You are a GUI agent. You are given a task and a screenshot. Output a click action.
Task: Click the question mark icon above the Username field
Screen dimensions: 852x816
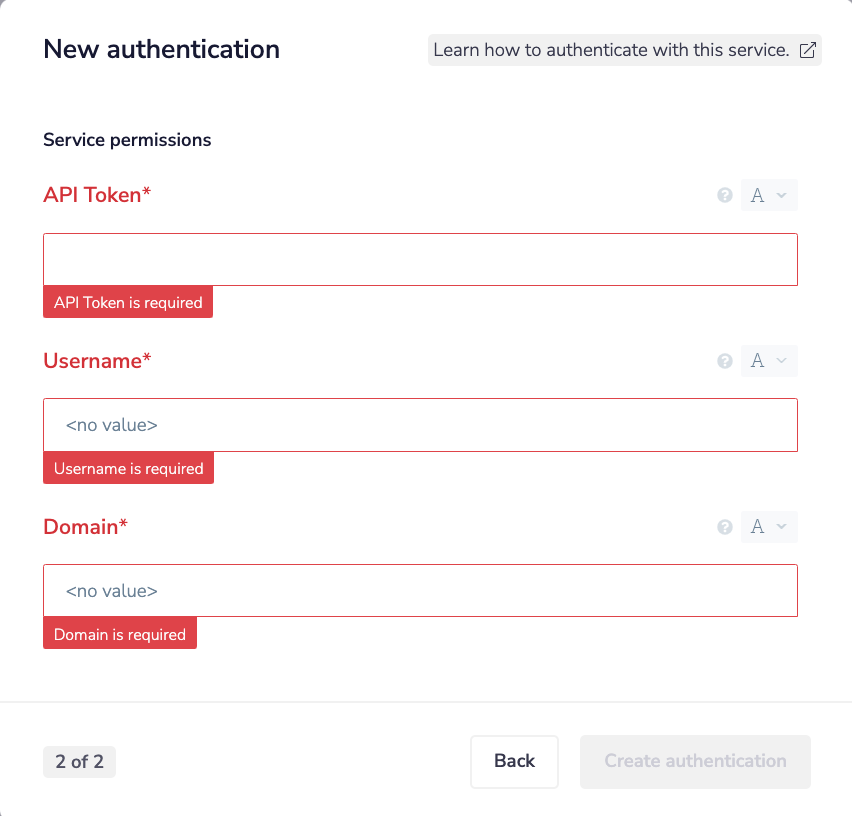[x=724, y=361]
